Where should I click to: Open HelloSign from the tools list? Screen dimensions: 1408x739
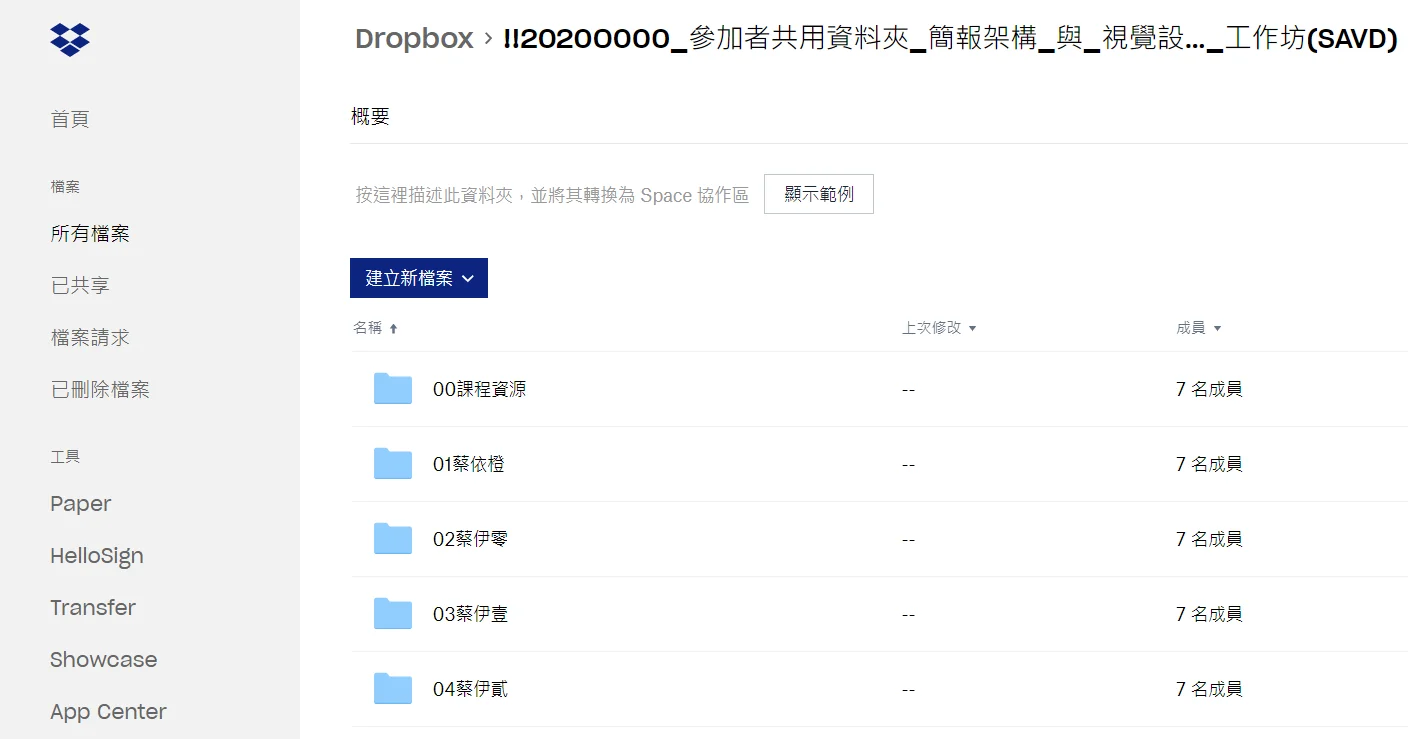(x=97, y=556)
